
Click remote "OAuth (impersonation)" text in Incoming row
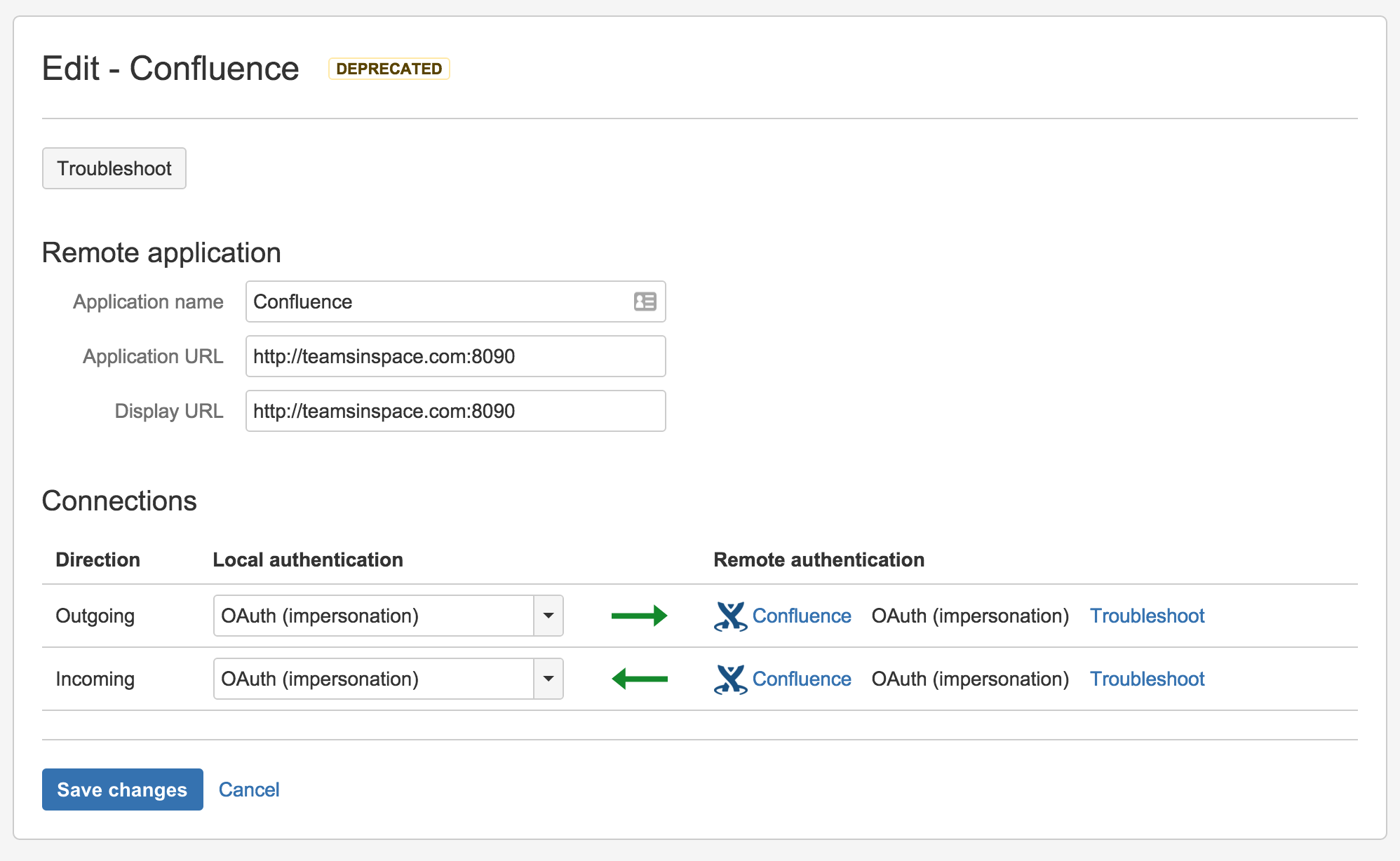click(970, 679)
